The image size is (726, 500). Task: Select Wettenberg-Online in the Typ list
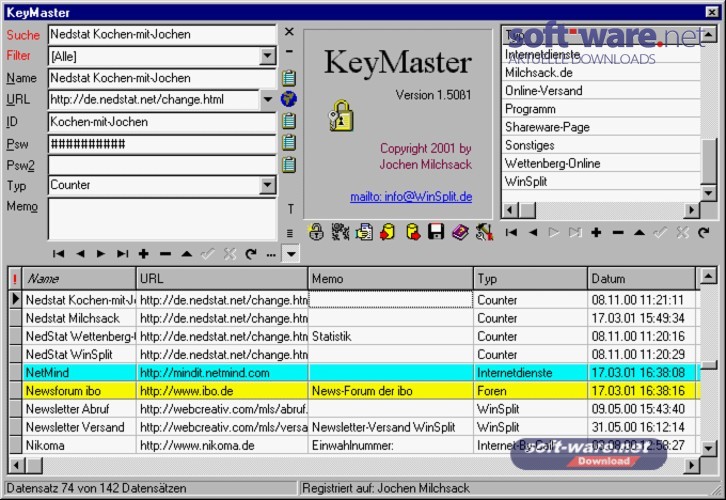(x=601, y=163)
